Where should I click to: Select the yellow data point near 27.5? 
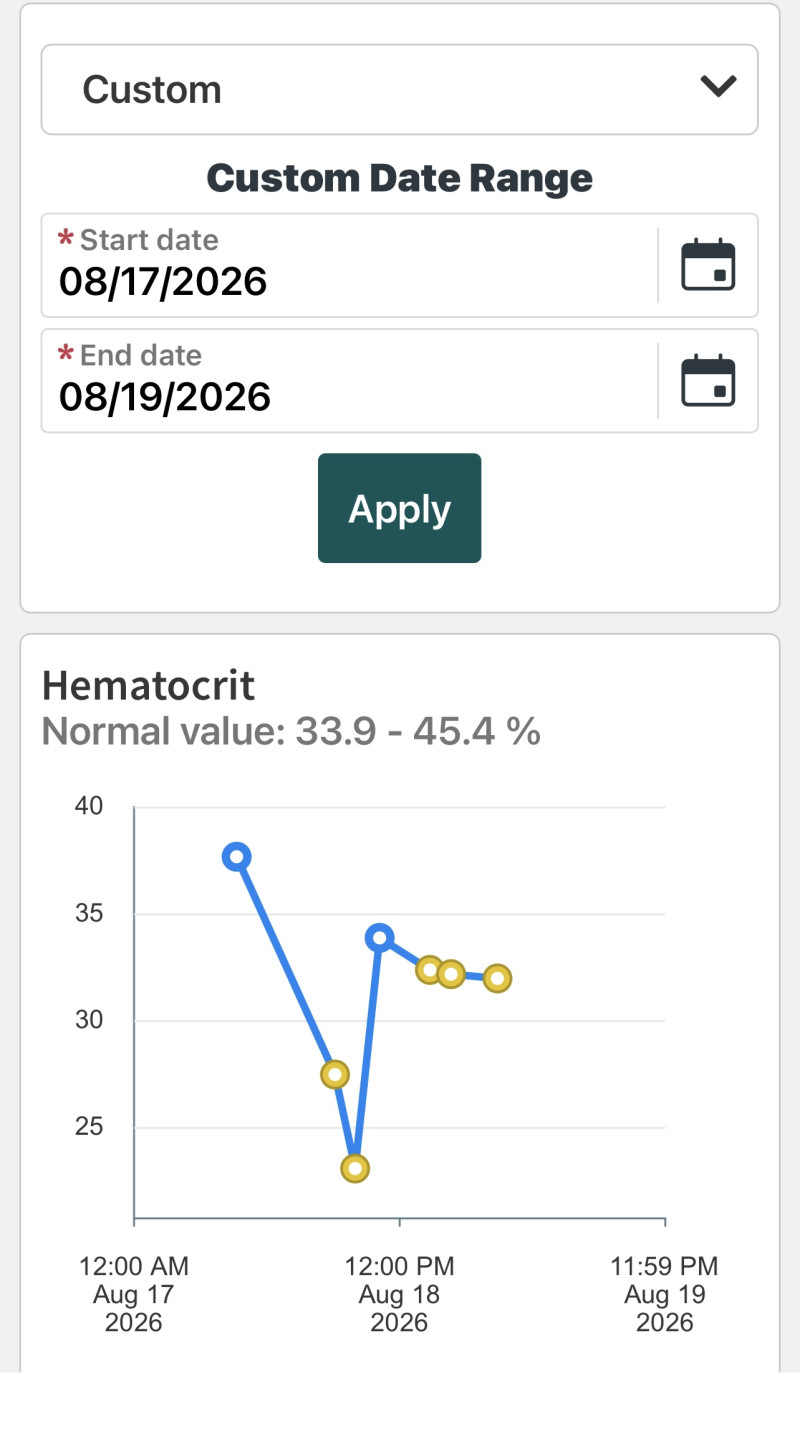[x=334, y=1074]
